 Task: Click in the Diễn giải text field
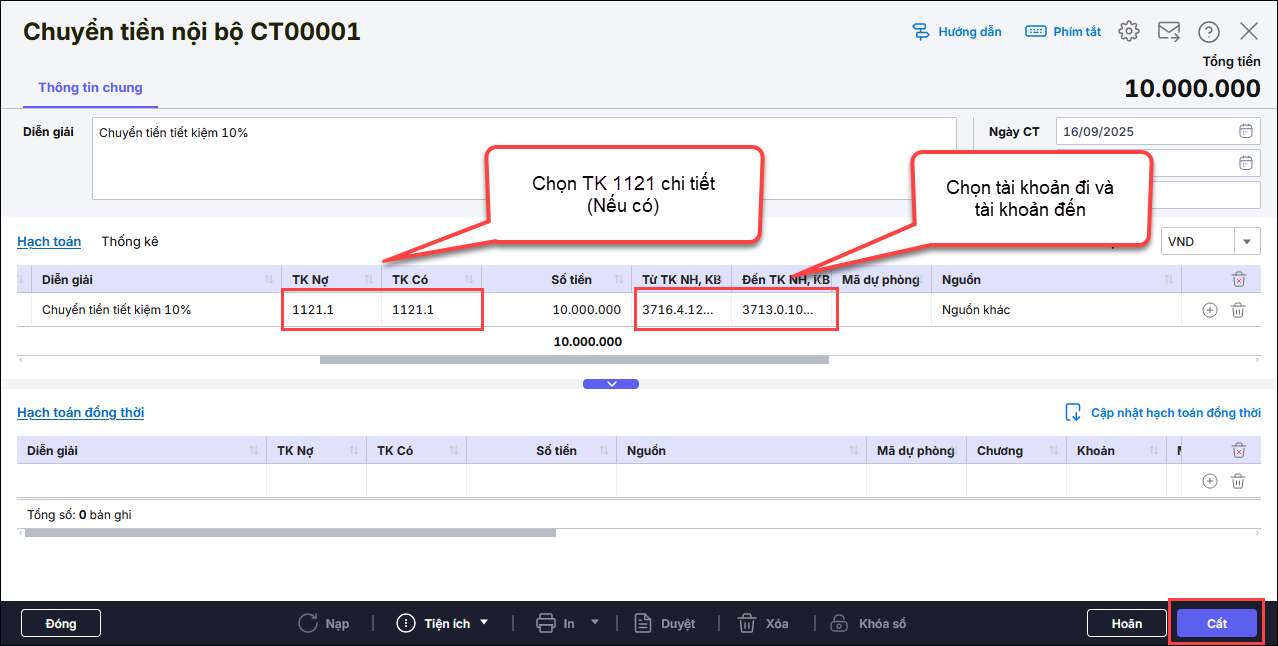tap(524, 158)
